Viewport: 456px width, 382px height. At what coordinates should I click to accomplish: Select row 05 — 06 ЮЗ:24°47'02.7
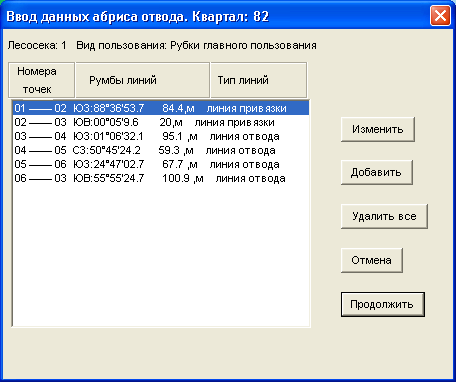(161, 164)
